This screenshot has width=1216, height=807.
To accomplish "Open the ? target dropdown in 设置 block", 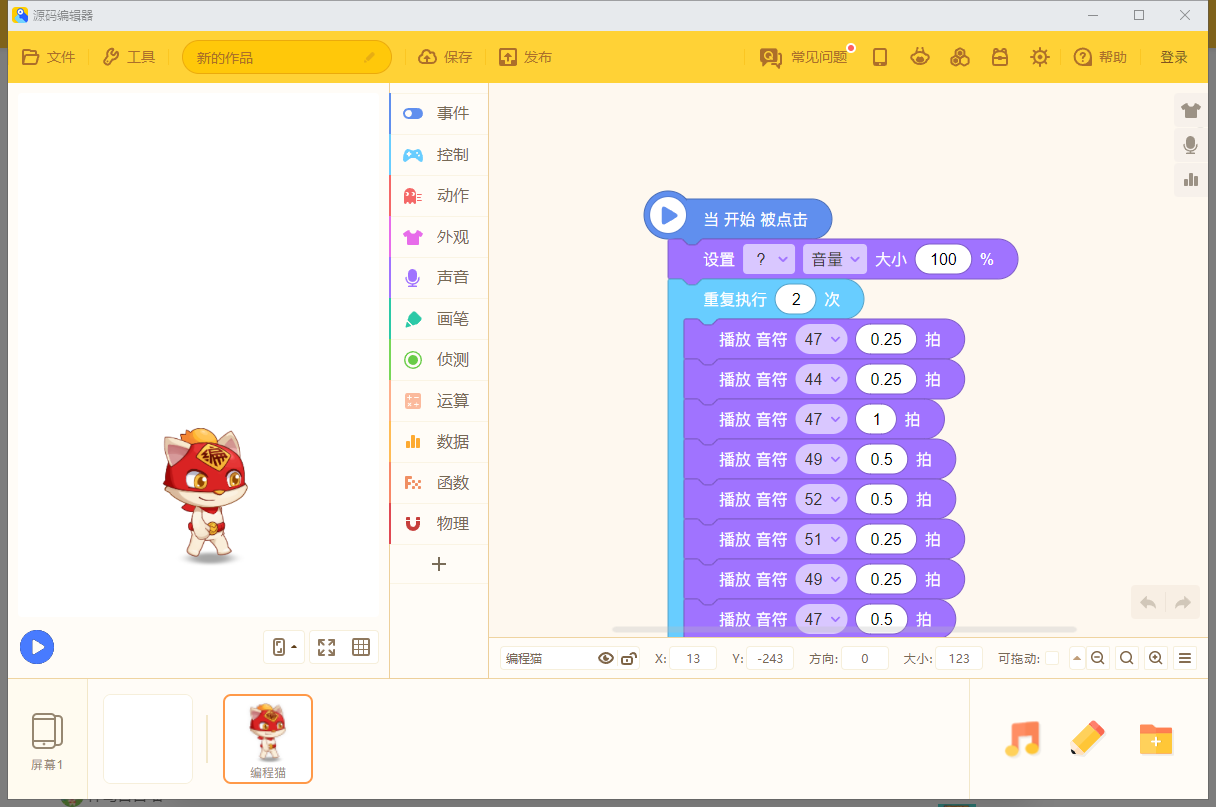I will pos(769,259).
